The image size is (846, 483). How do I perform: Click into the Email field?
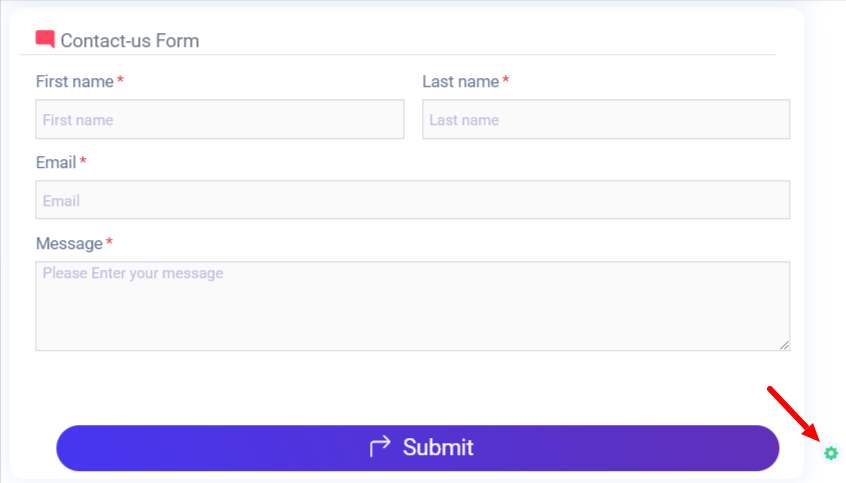[x=412, y=200]
